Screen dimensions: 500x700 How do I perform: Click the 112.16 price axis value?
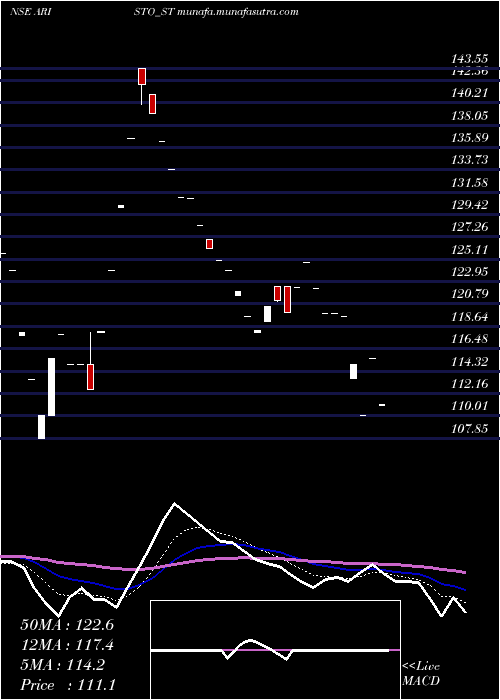470,383
